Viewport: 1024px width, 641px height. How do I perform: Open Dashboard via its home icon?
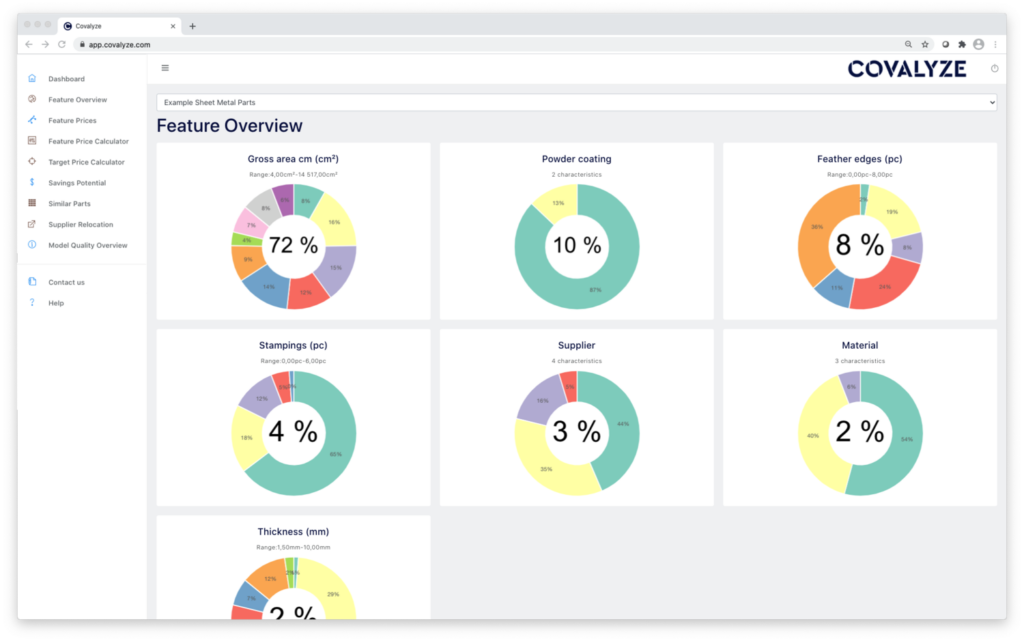(x=32, y=78)
